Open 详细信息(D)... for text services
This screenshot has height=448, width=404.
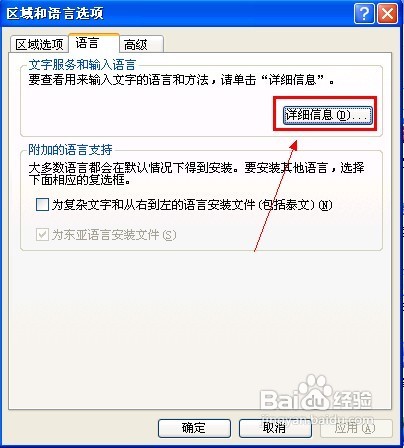pos(327,115)
